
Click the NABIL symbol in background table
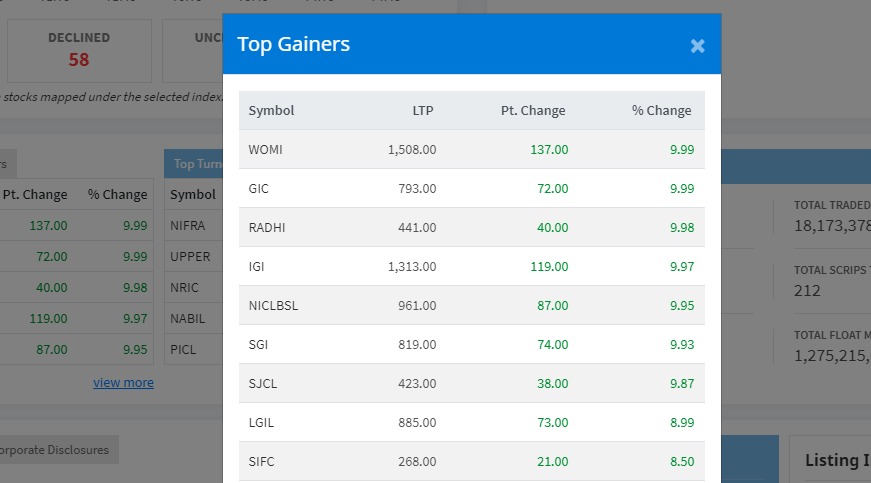tap(187, 319)
